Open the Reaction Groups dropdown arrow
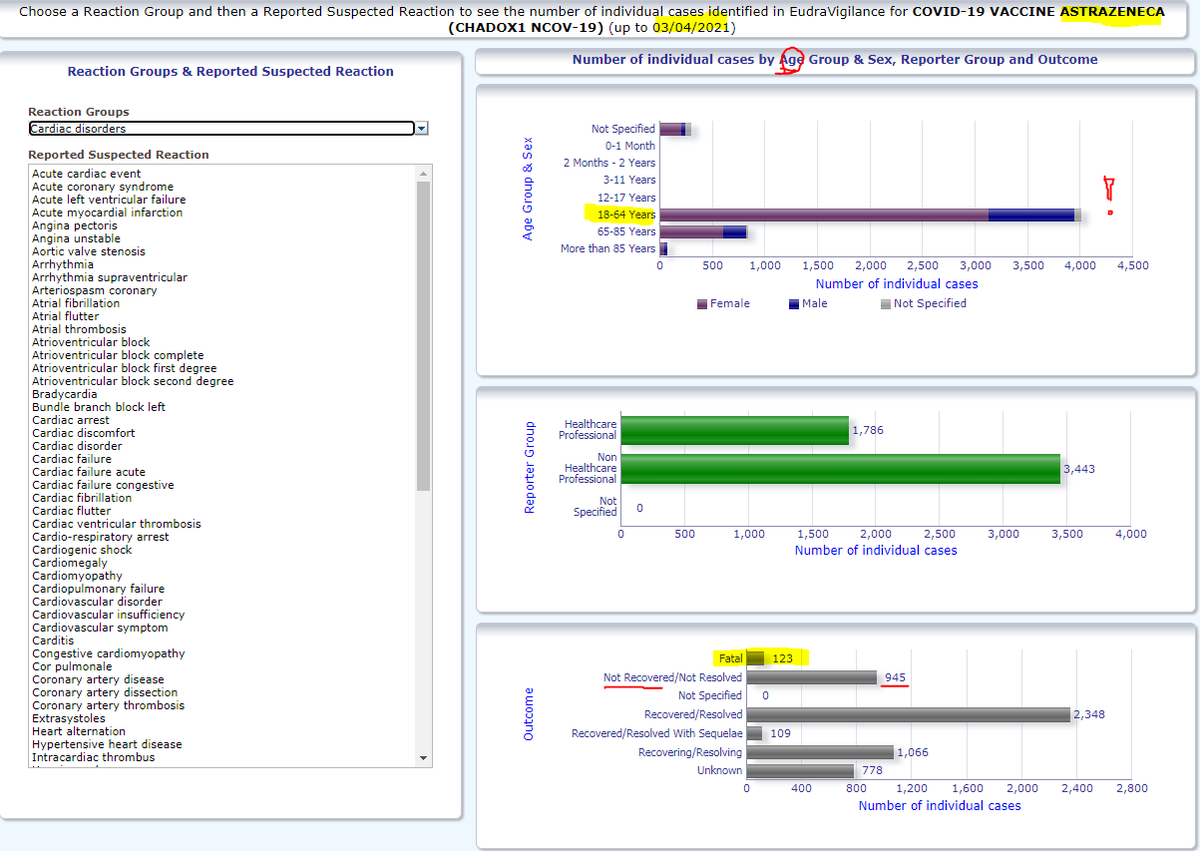The image size is (1200, 851). (x=421, y=128)
